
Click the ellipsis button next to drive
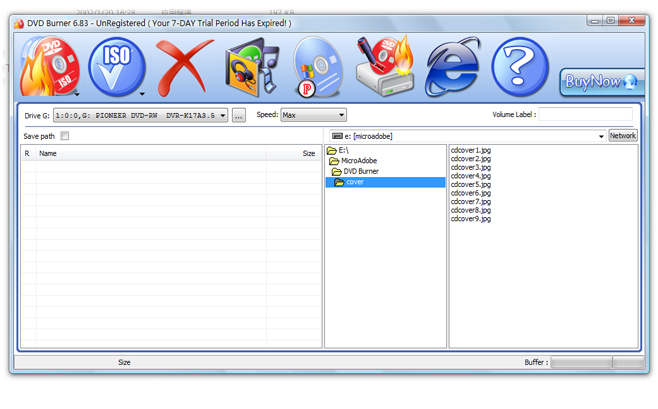239,115
